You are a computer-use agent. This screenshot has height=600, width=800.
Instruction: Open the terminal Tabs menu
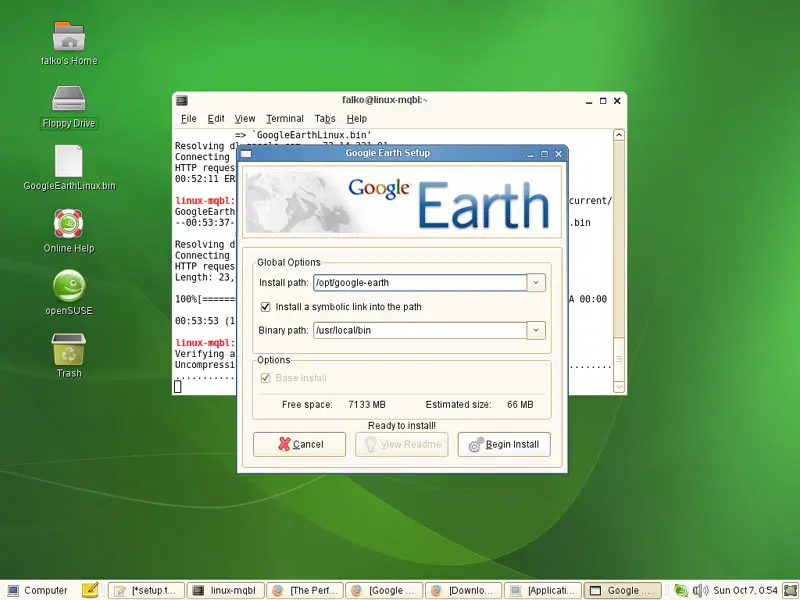pyautogui.click(x=325, y=119)
